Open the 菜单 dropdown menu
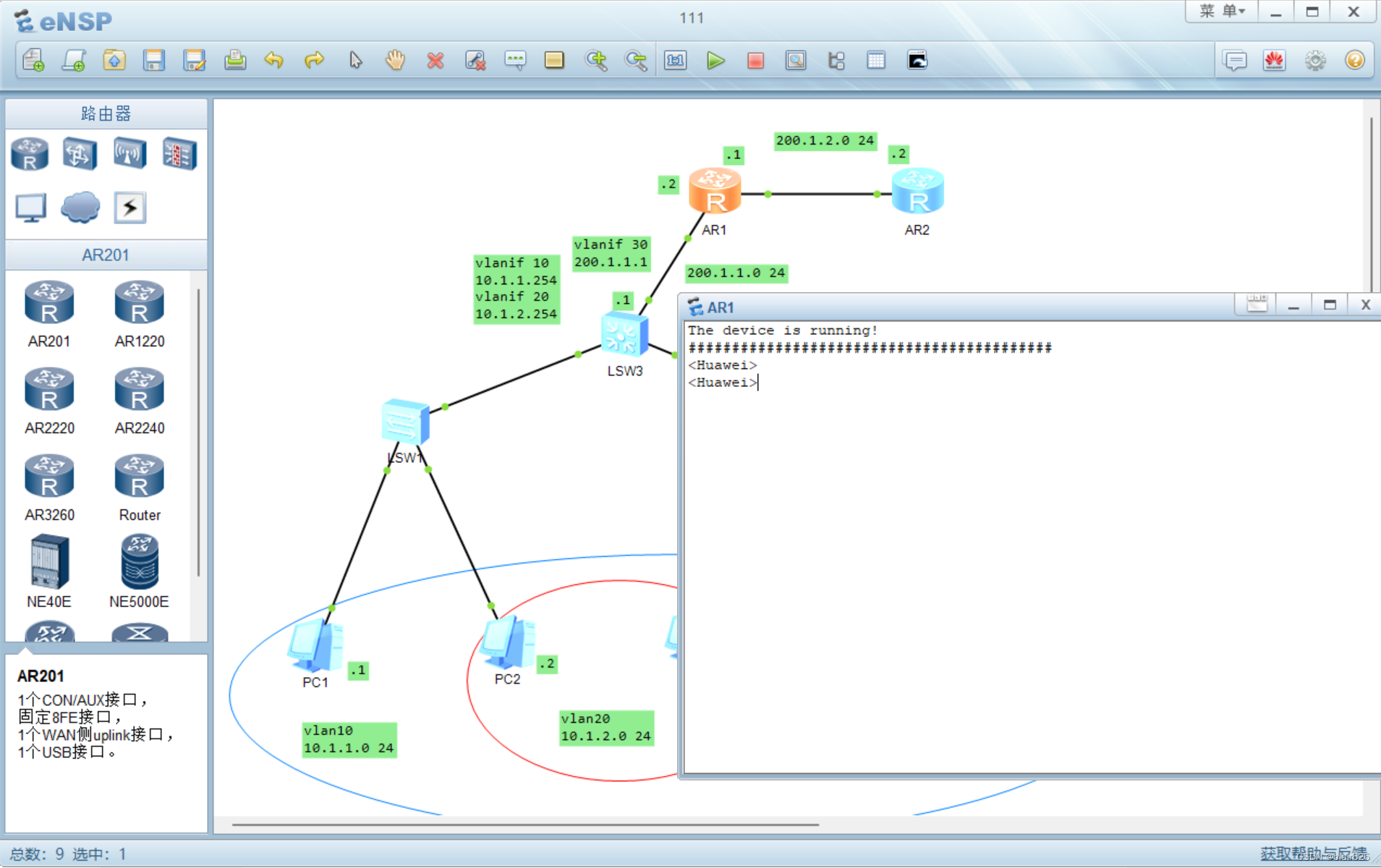The width and height of the screenshot is (1381, 868). [x=1222, y=12]
